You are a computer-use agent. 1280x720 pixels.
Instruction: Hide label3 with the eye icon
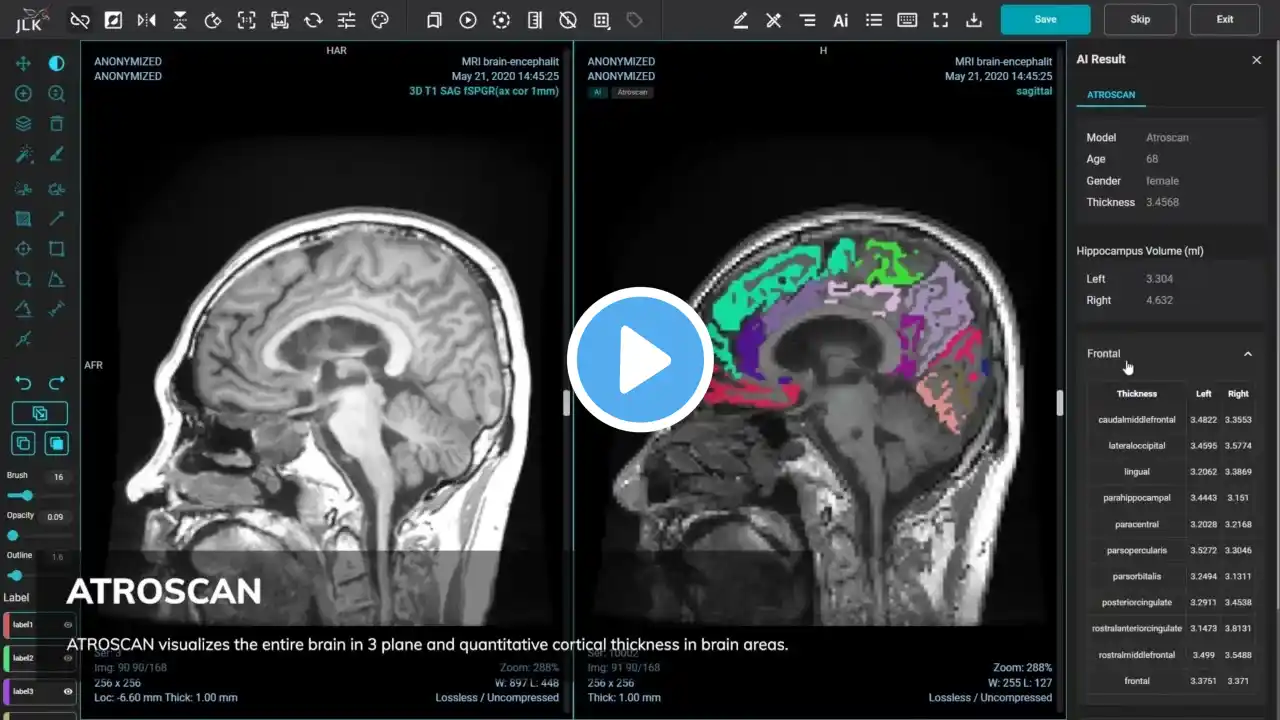pos(68,691)
